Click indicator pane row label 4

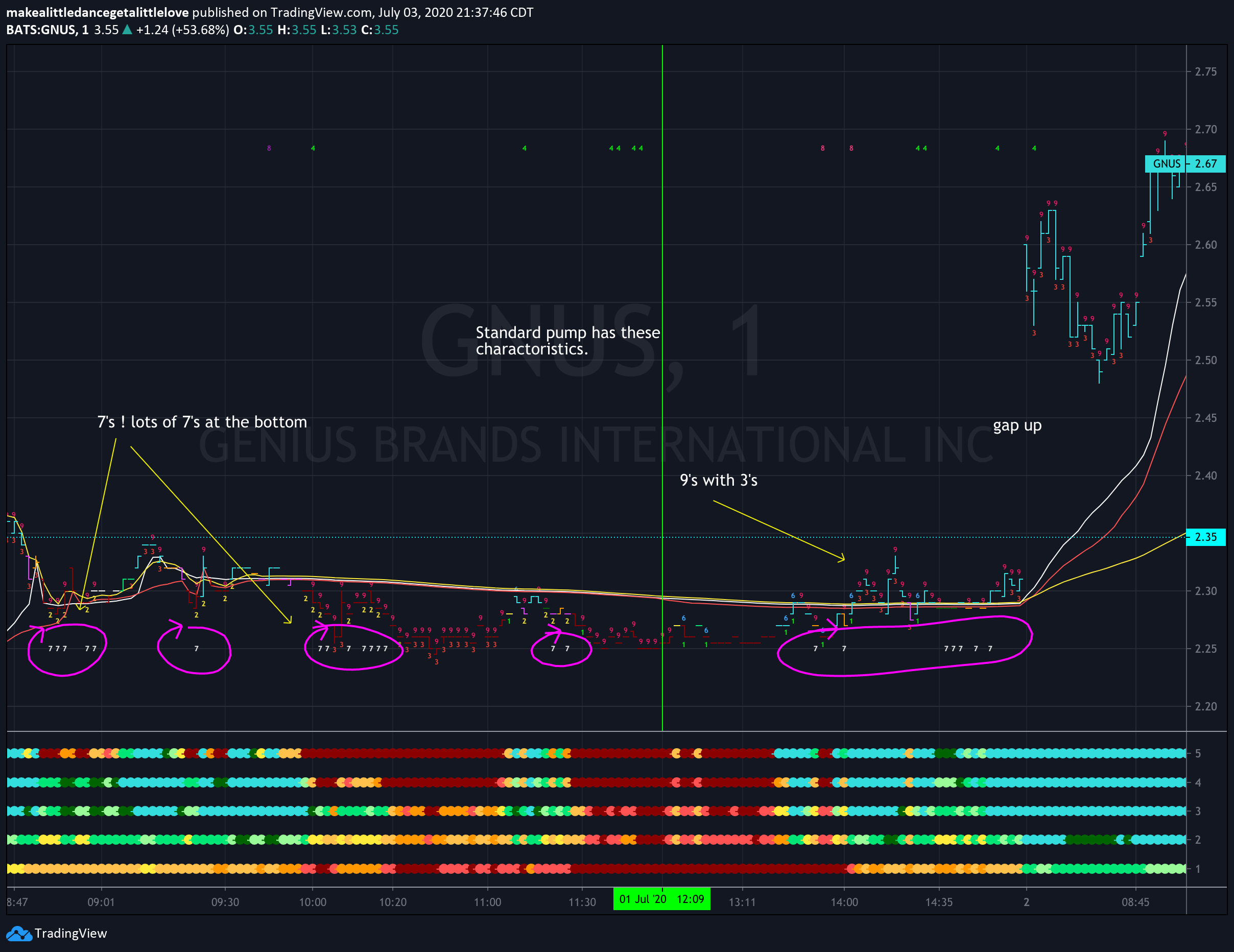(x=1197, y=782)
